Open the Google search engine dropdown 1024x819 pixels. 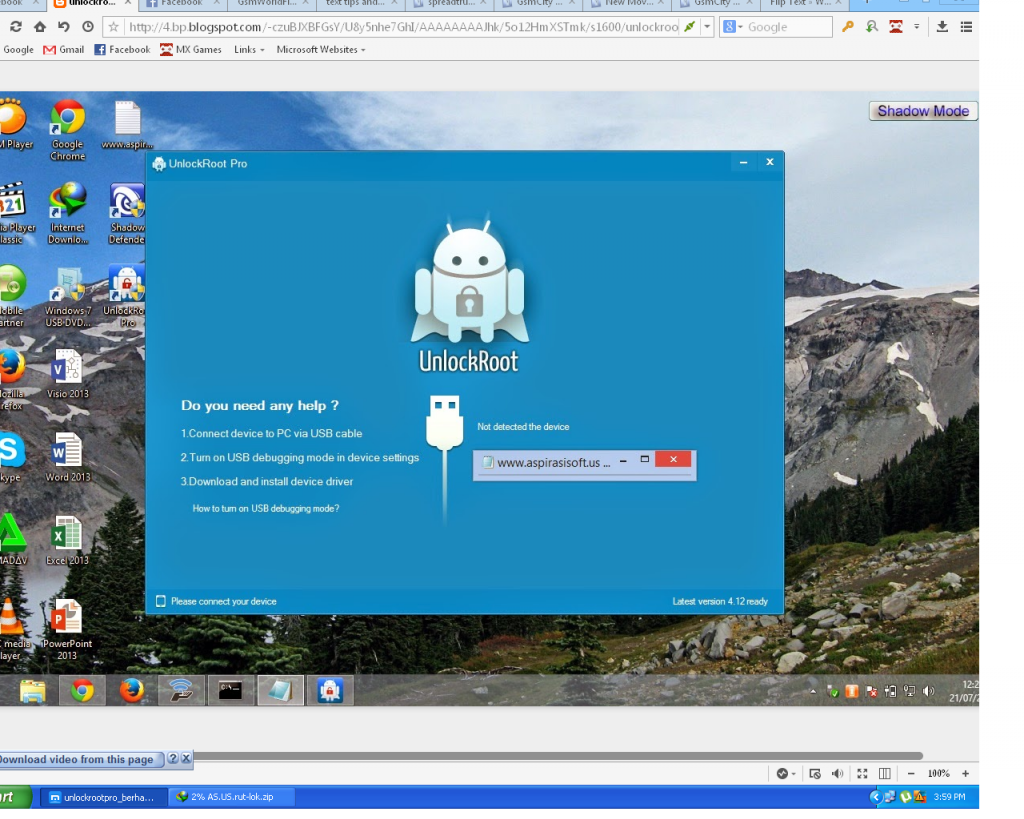click(734, 27)
